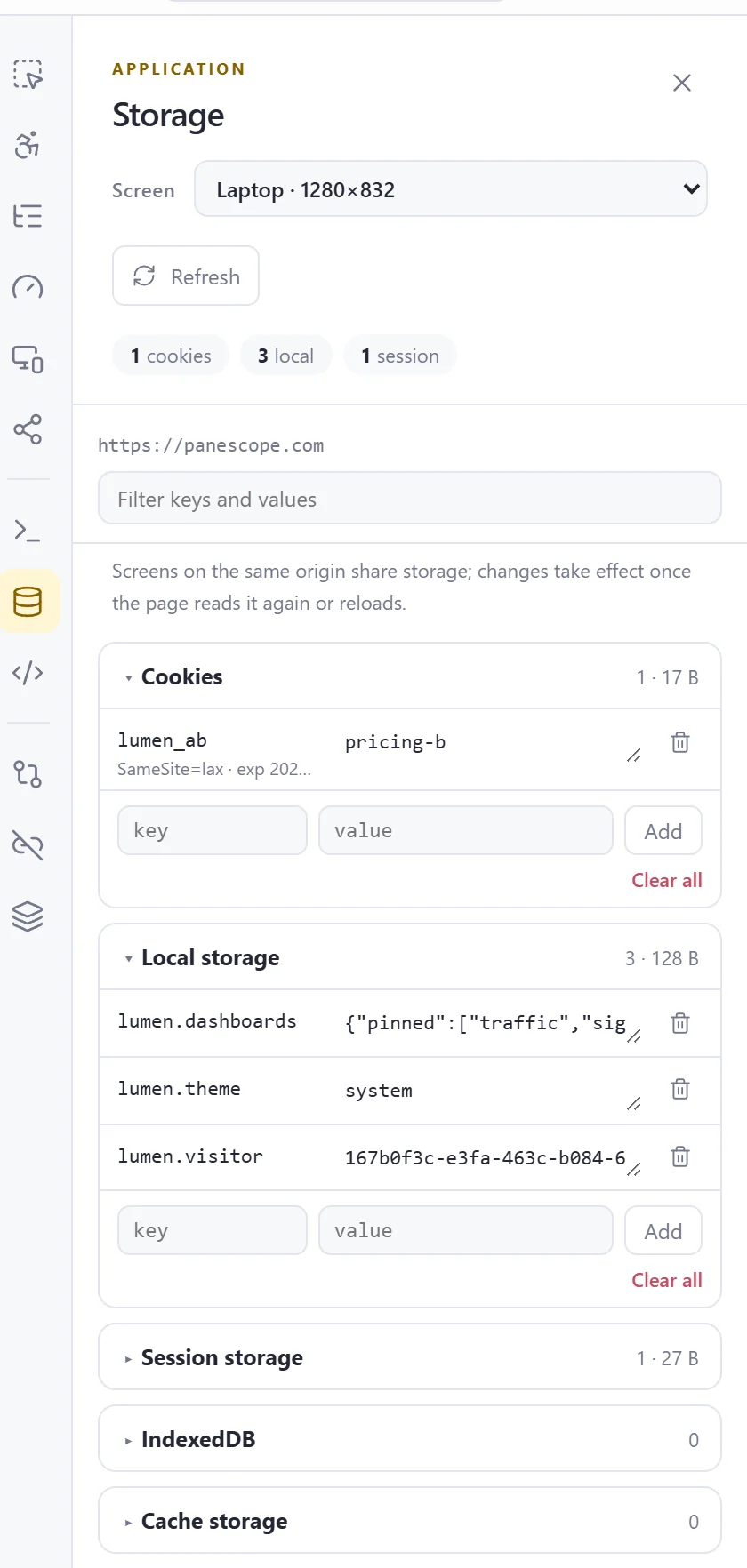
Task: Select the 1 cookies chip
Action: [171, 356]
